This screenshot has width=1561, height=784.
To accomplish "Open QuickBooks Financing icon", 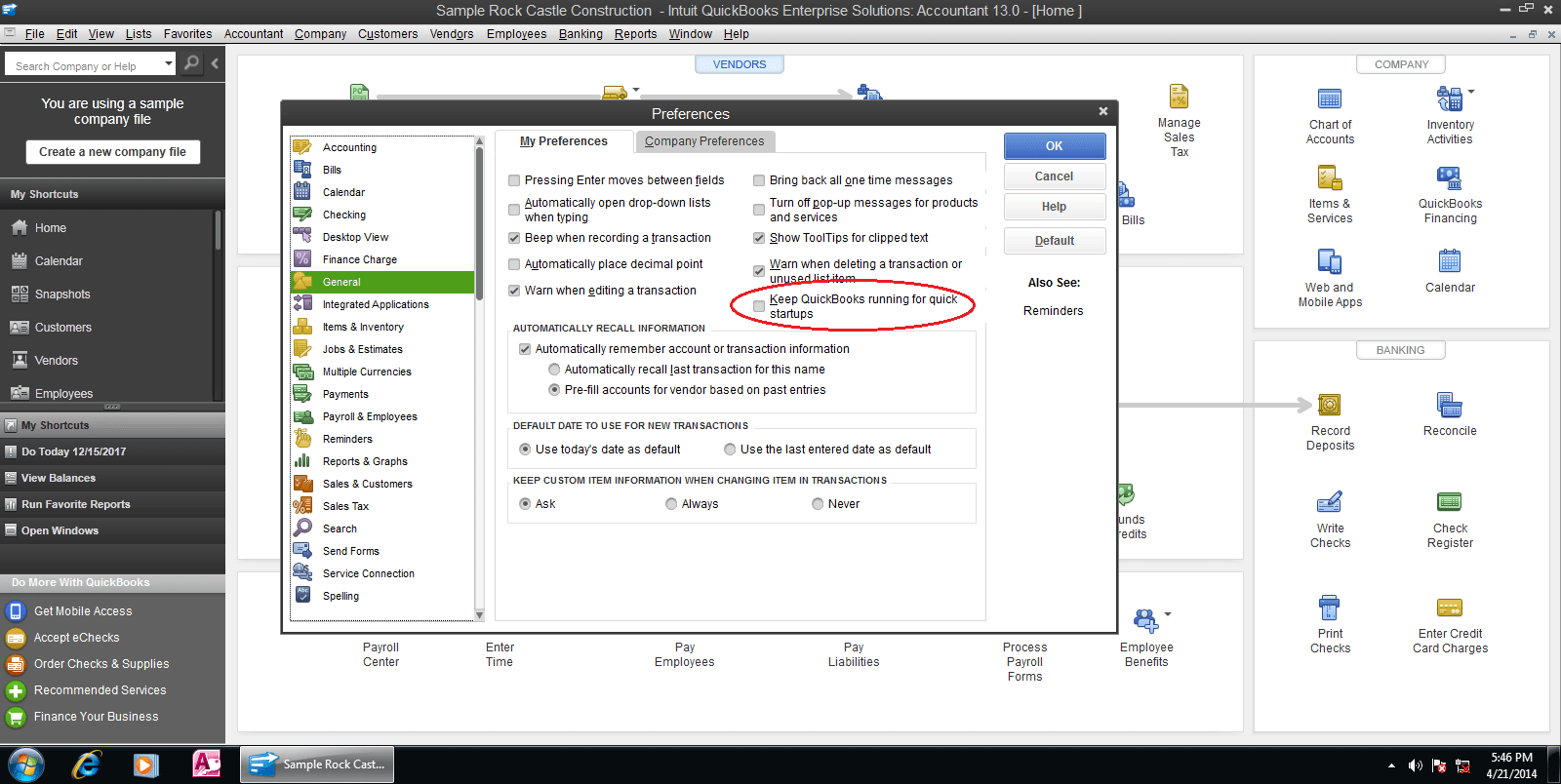I will pos(1449,178).
